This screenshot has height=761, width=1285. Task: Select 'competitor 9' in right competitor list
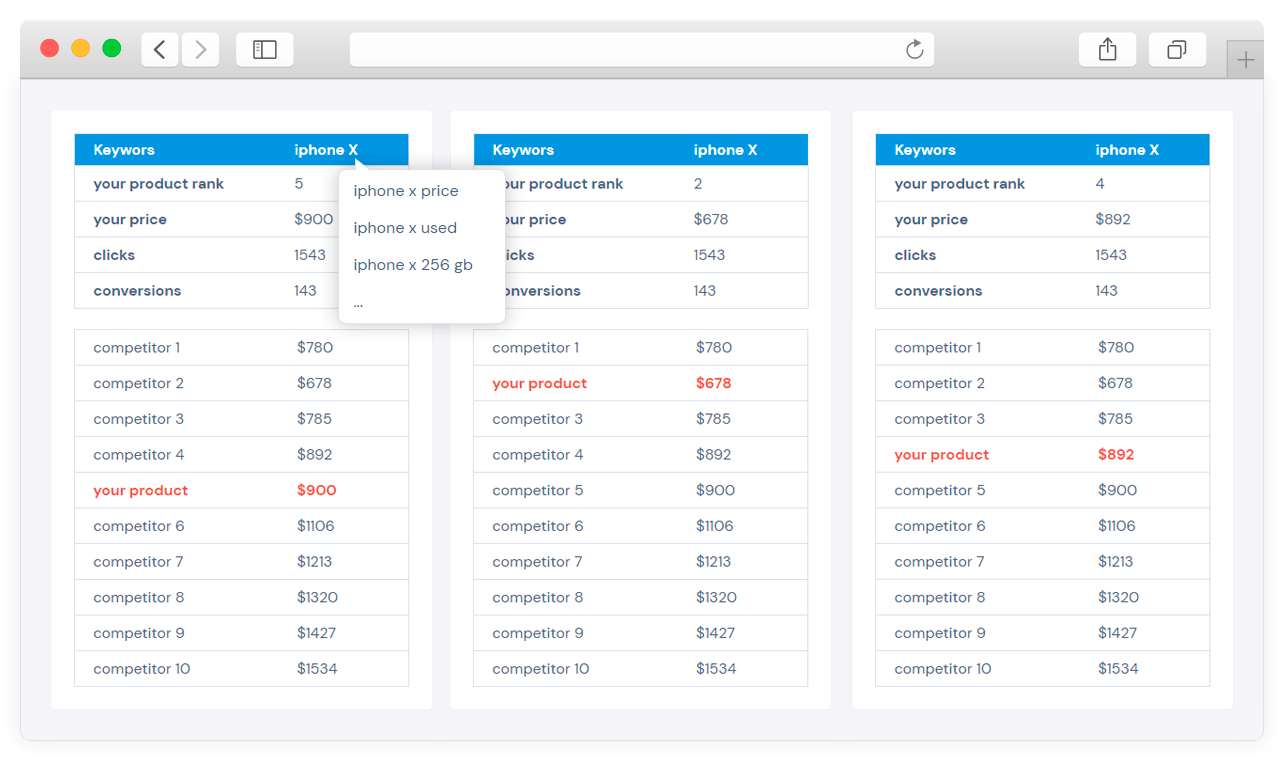pos(940,633)
